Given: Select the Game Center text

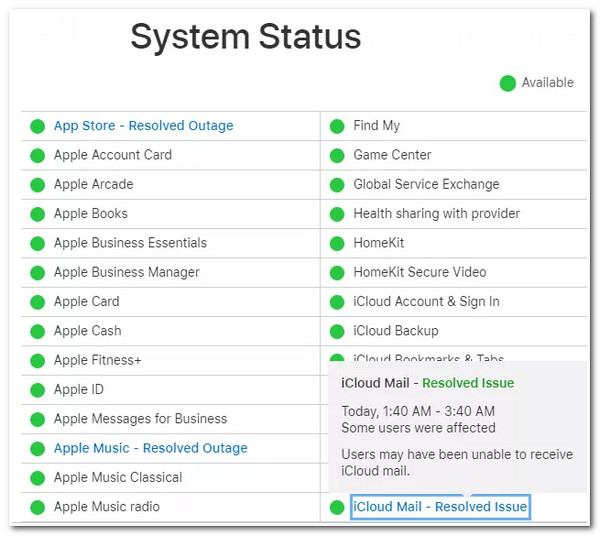Looking at the screenshot, I should [392, 155].
